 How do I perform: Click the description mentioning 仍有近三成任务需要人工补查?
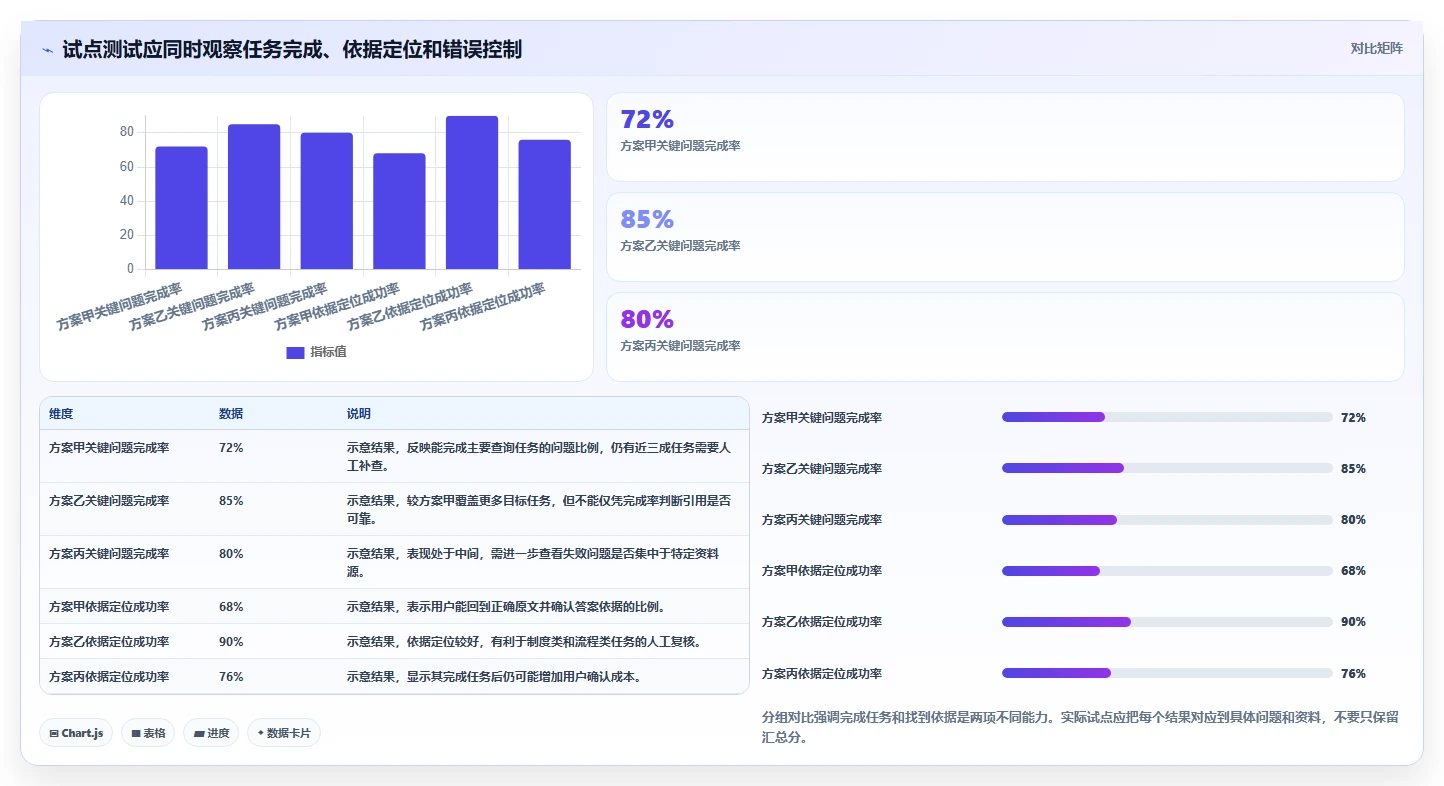tap(539, 457)
